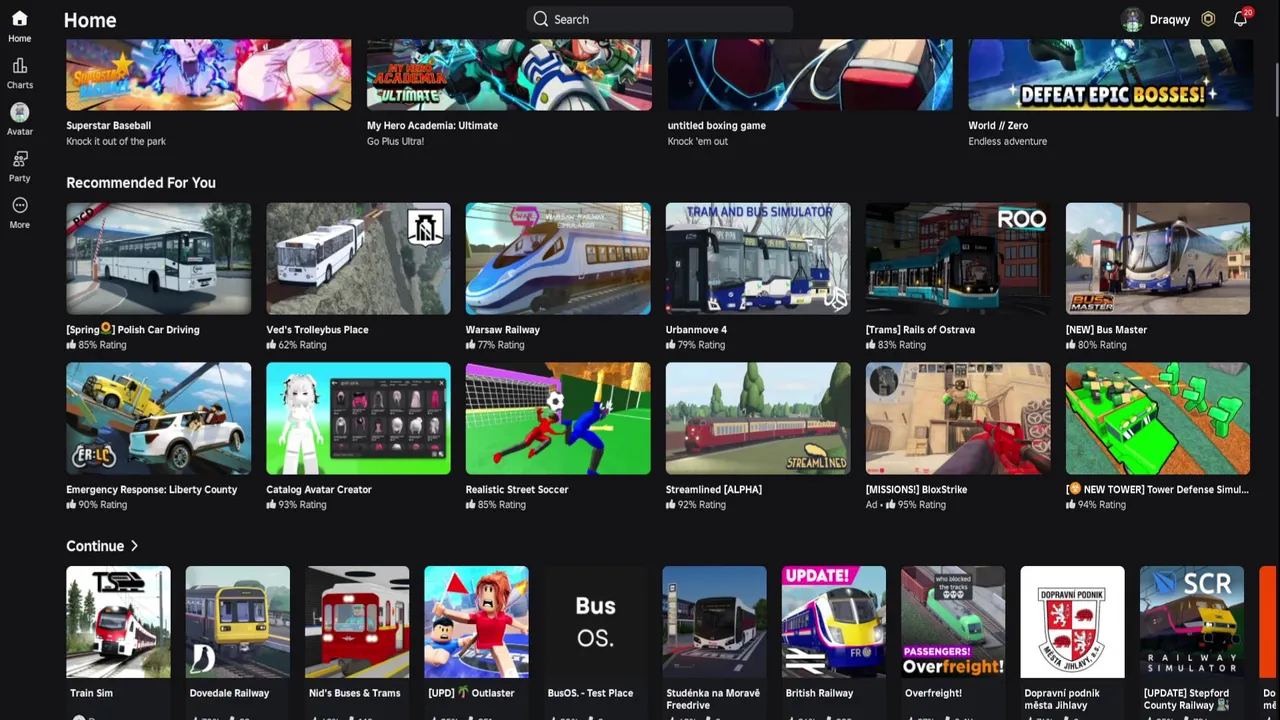Open the Avatar sidebar icon
This screenshot has width=1280, height=720.
(19, 112)
